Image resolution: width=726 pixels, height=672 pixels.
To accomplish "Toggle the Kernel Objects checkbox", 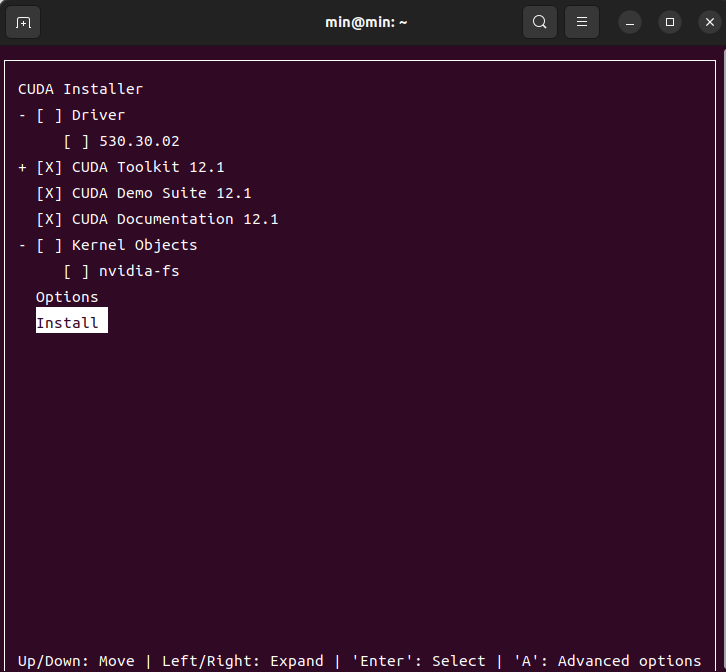I will coord(49,245).
